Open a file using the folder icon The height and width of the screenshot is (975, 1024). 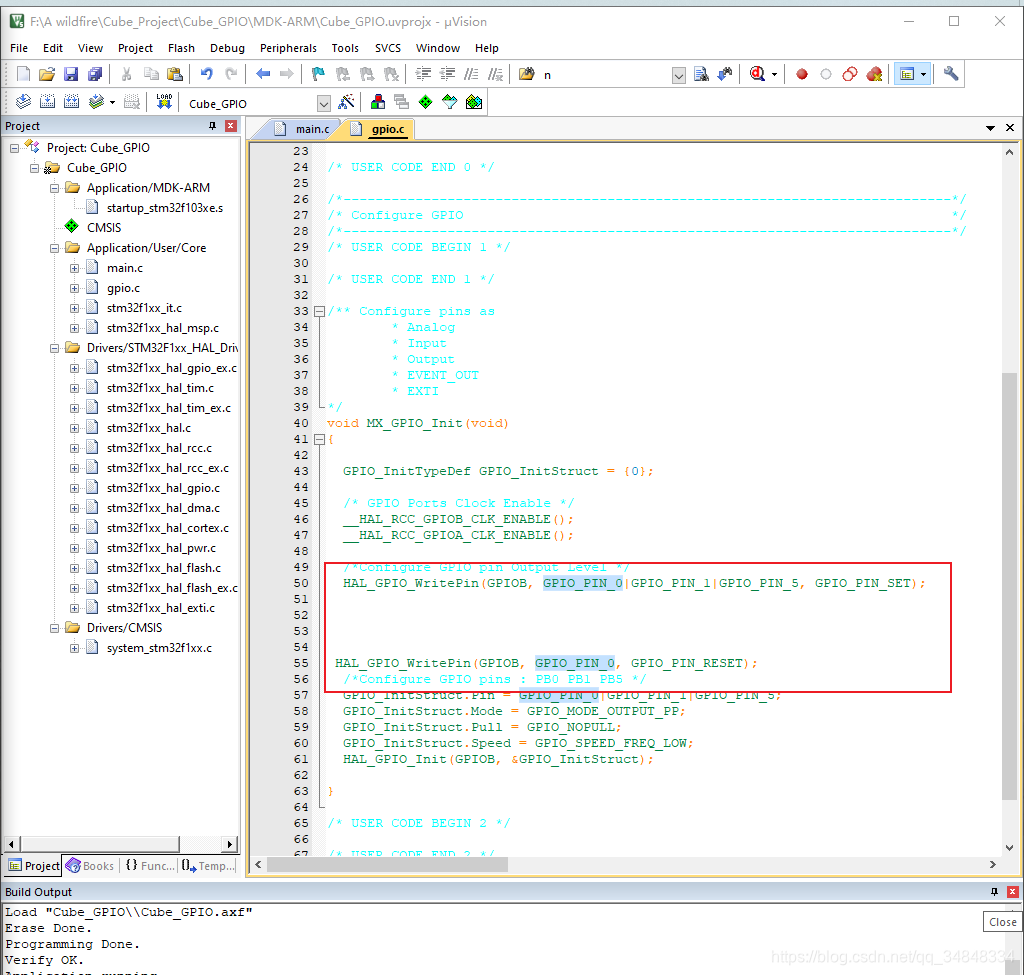tap(47, 74)
